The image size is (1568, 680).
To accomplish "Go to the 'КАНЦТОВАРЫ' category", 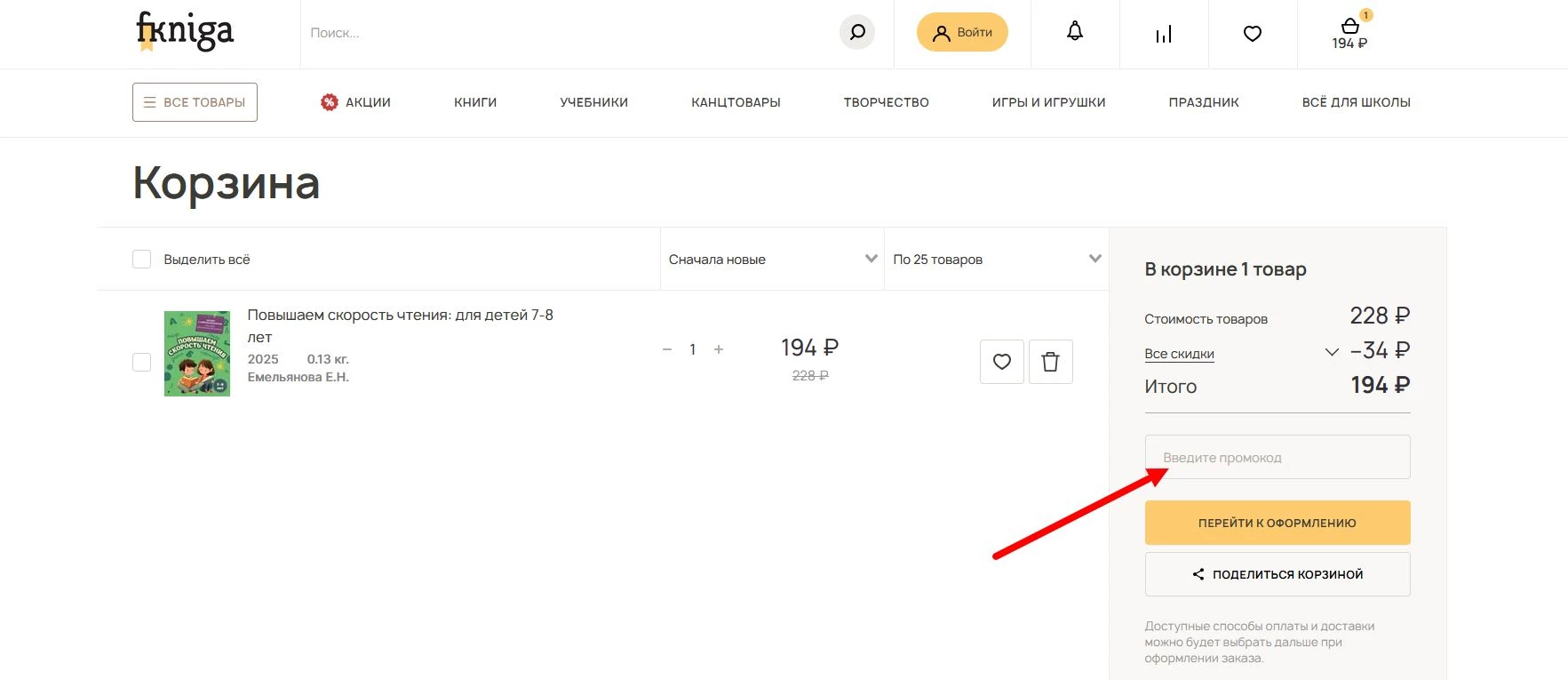I will (736, 102).
